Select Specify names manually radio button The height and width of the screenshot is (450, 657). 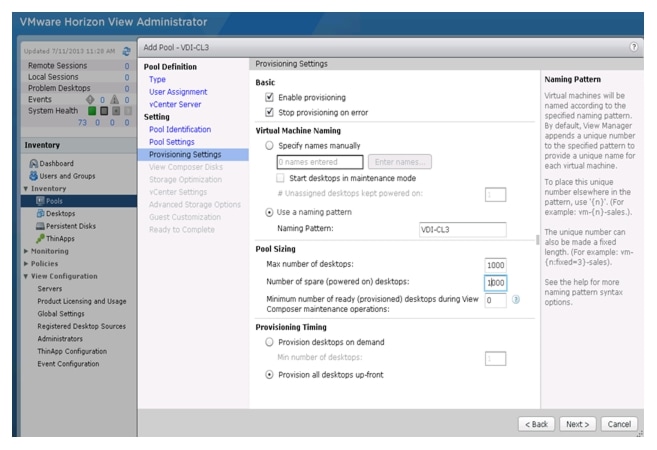(269, 145)
